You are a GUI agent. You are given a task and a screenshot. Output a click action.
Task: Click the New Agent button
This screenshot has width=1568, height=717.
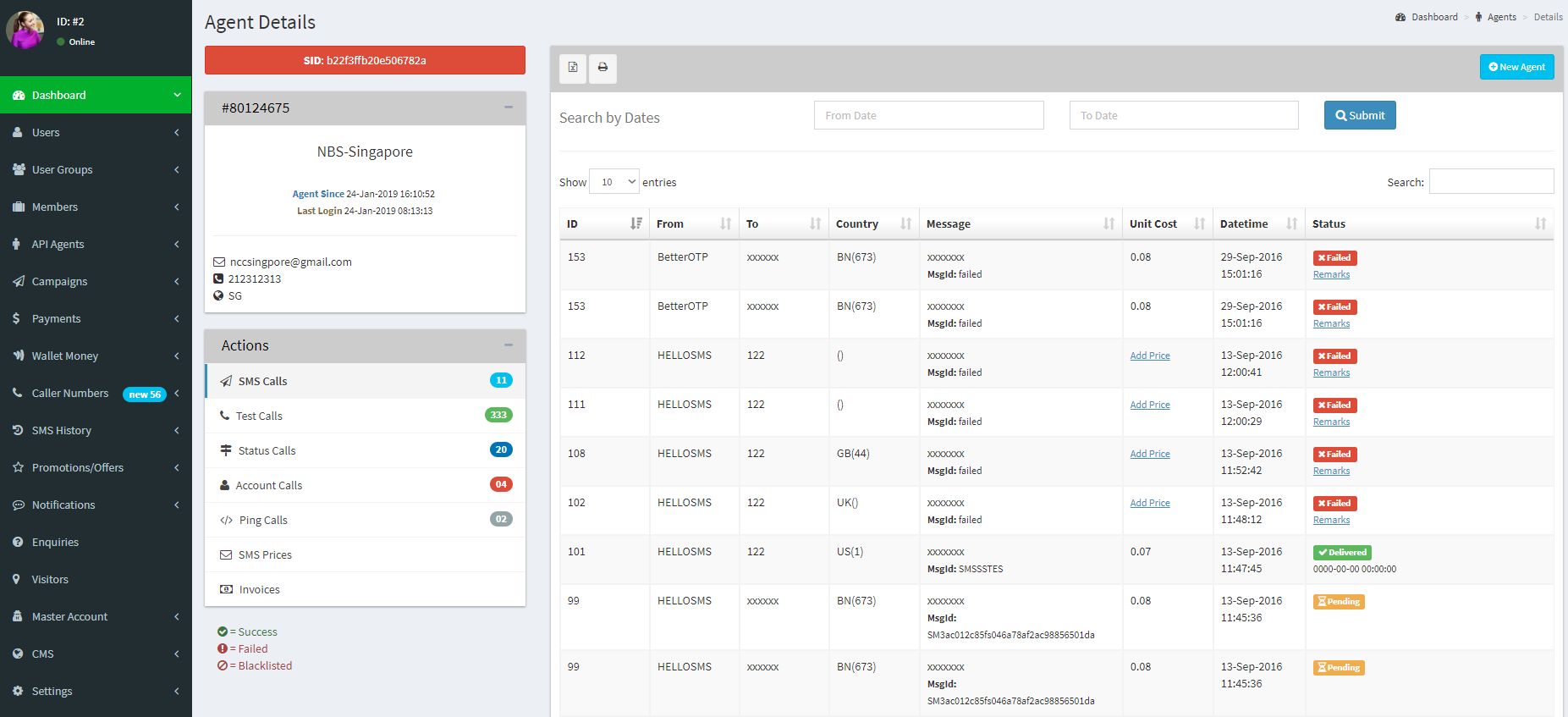point(1516,67)
